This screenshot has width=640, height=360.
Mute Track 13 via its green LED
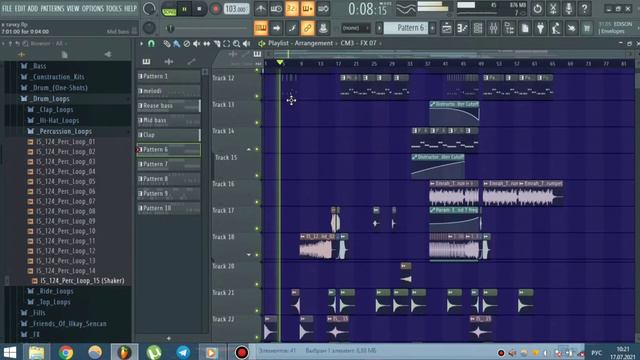tap(257, 122)
